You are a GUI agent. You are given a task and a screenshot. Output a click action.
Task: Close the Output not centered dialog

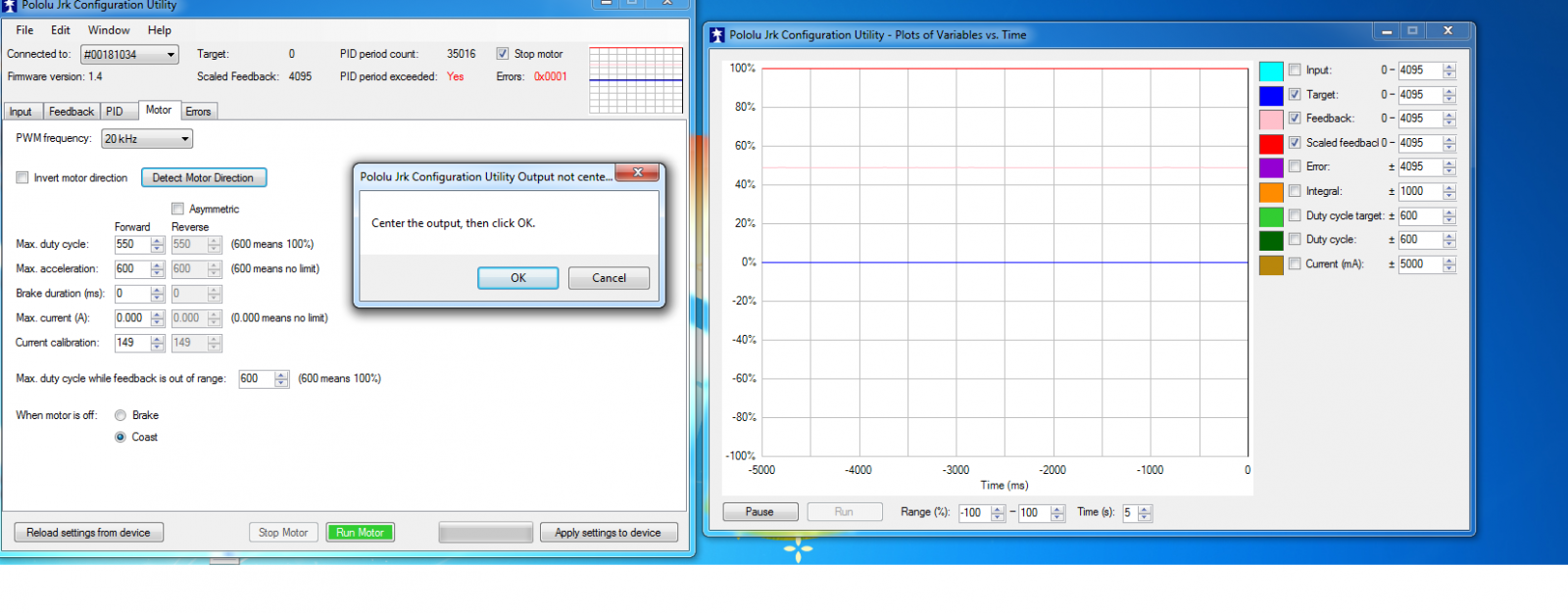(x=638, y=172)
